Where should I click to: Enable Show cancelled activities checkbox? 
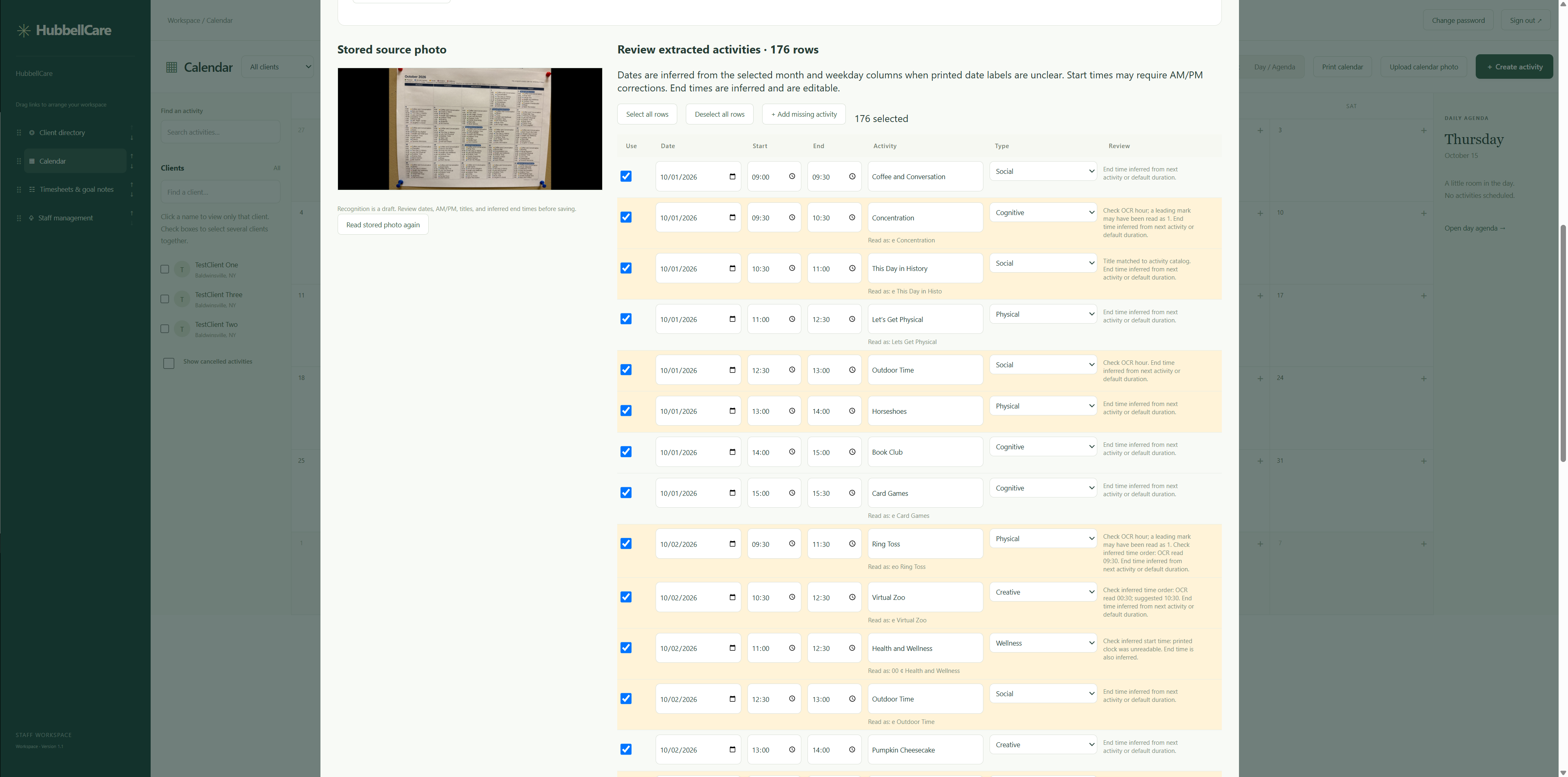[169, 363]
